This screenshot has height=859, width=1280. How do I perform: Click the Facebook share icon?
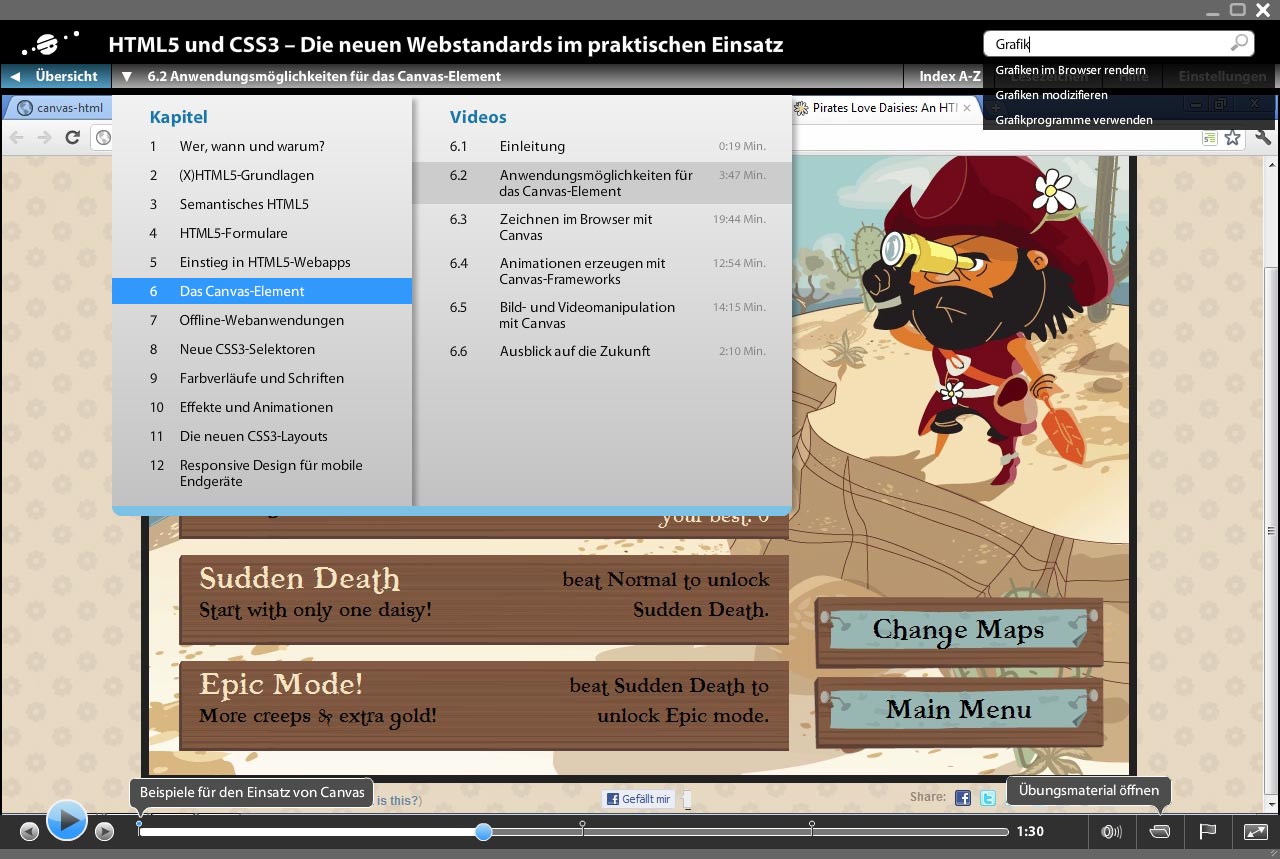(x=962, y=798)
